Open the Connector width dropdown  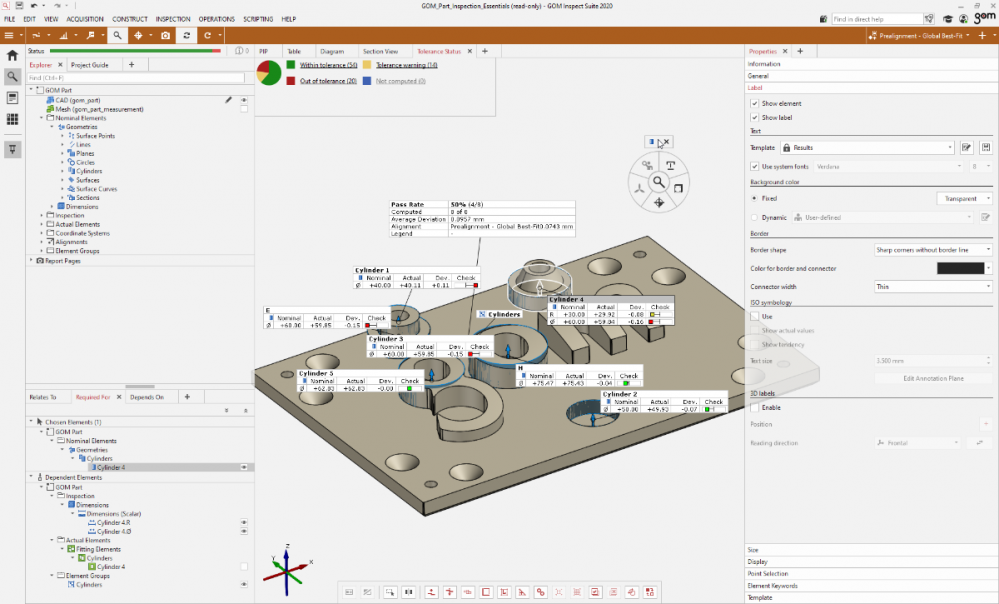(x=932, y=286)
